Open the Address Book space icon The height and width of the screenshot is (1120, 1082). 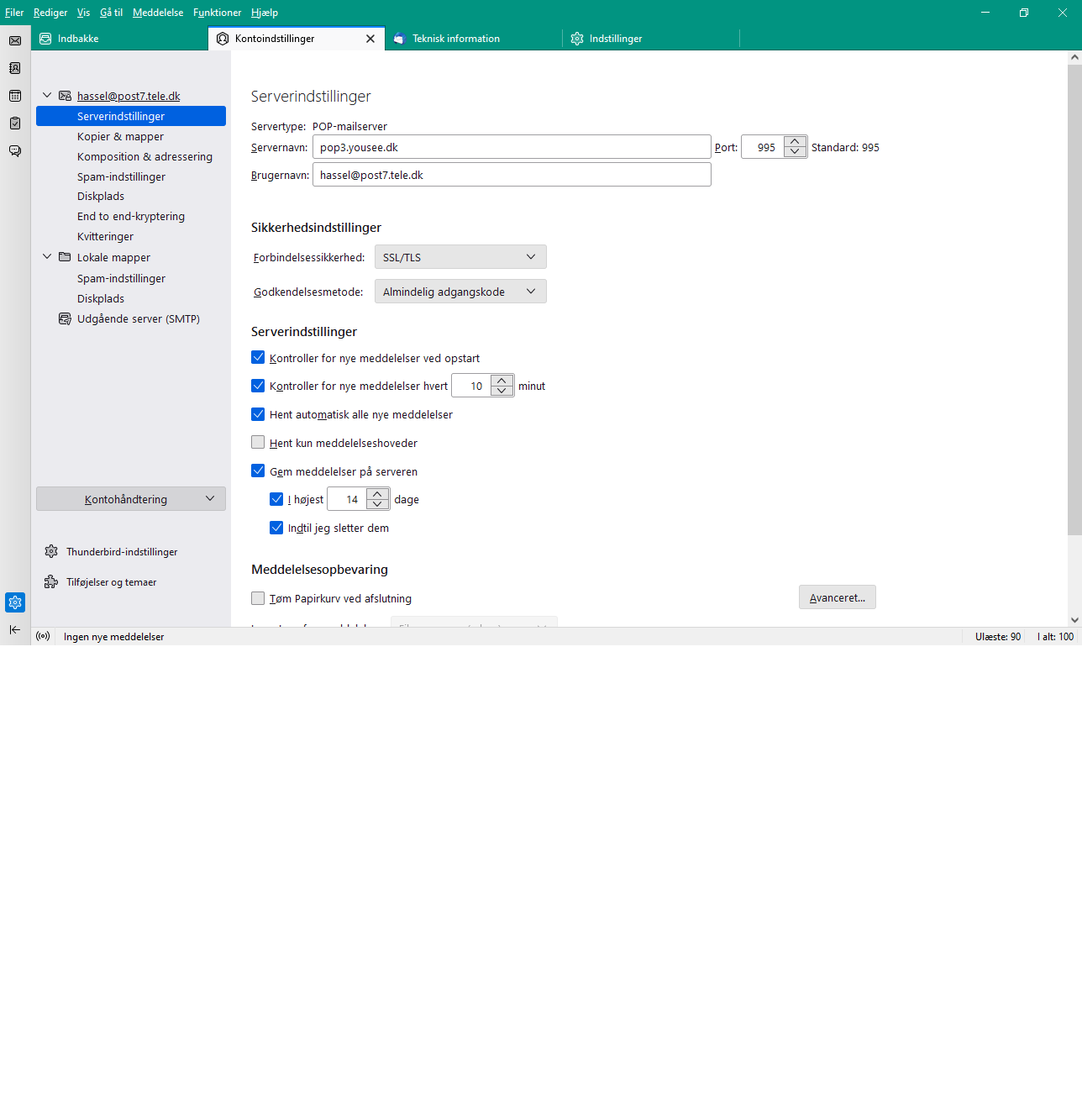point(15,68)
